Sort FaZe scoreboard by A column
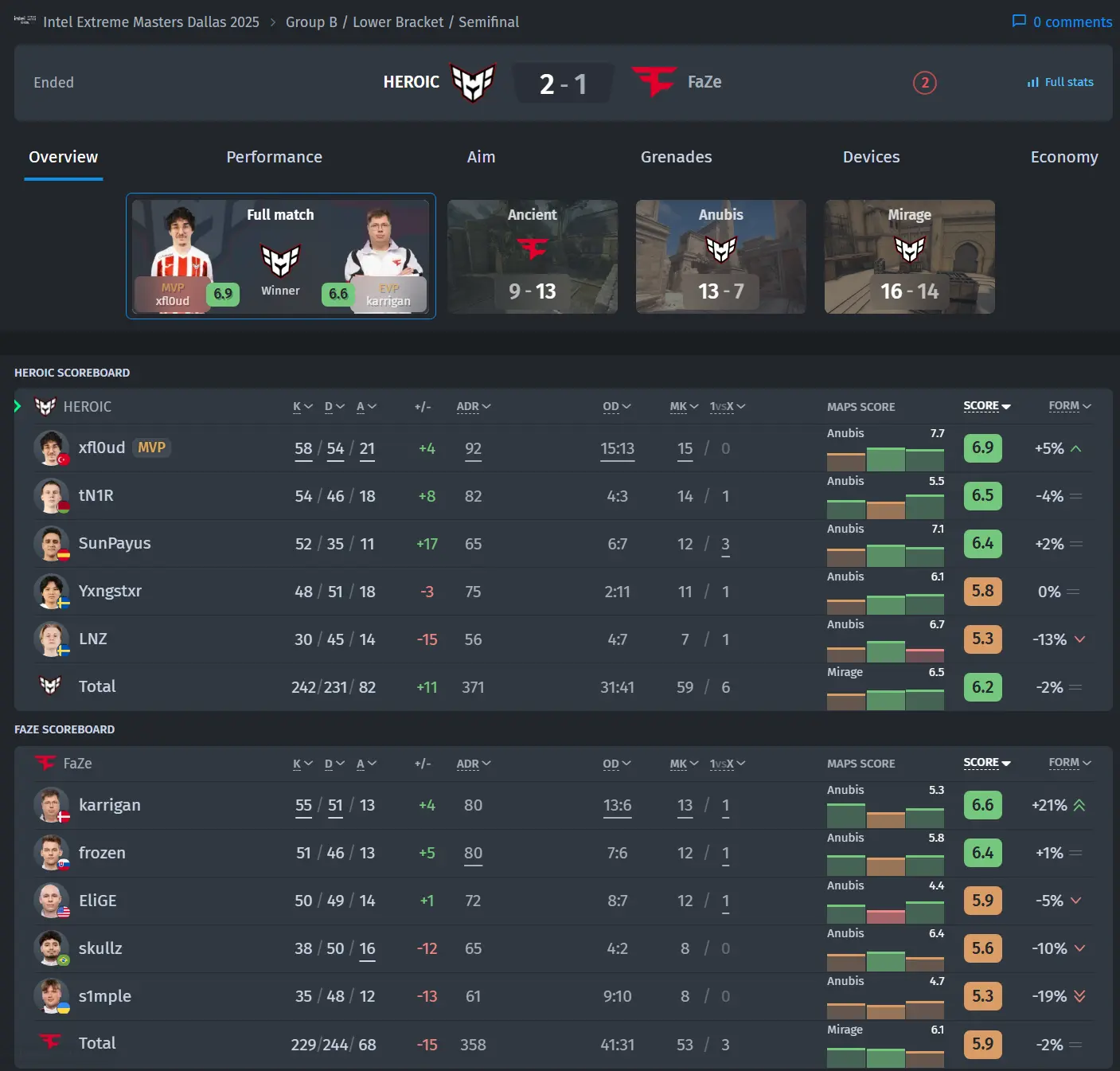The width and height of the screenshot is (1120, 1071). (x=366, y=764)
